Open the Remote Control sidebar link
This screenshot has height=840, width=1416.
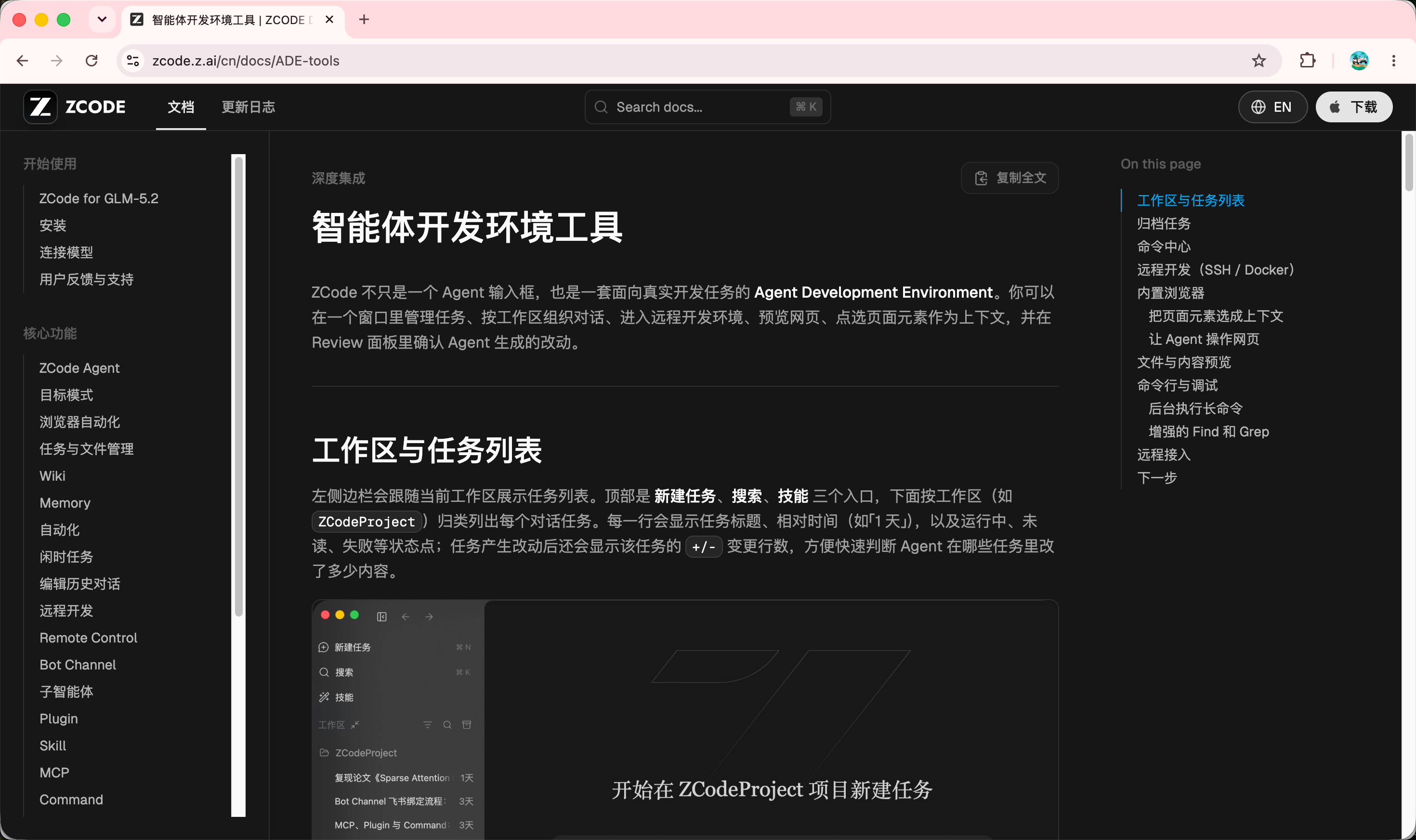88,638
